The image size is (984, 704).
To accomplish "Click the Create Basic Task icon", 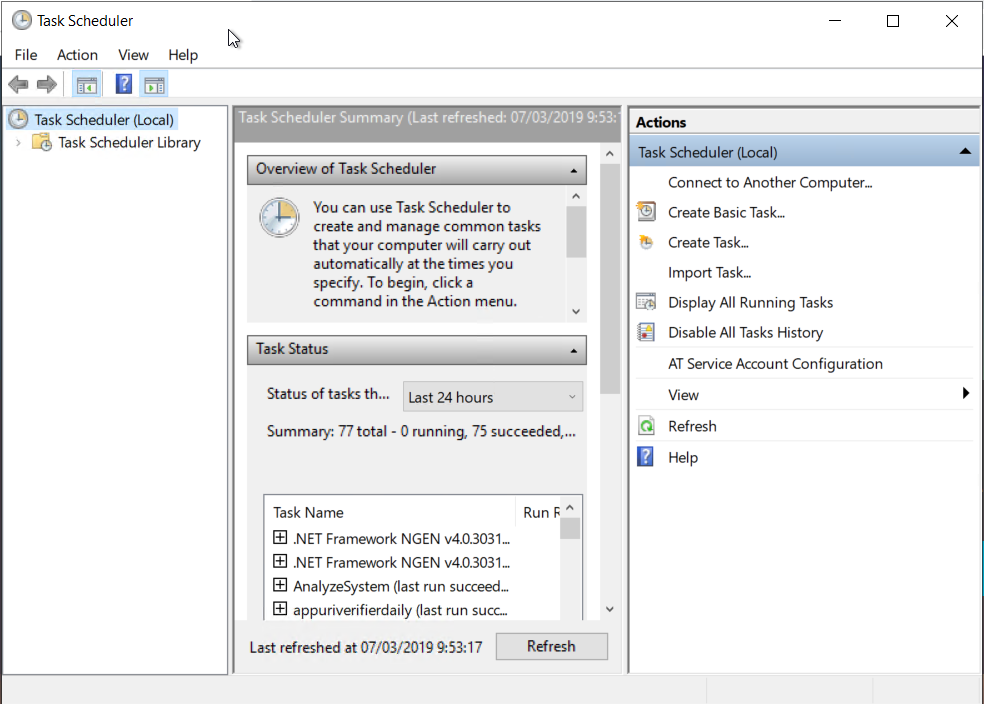I will (647, 212).
